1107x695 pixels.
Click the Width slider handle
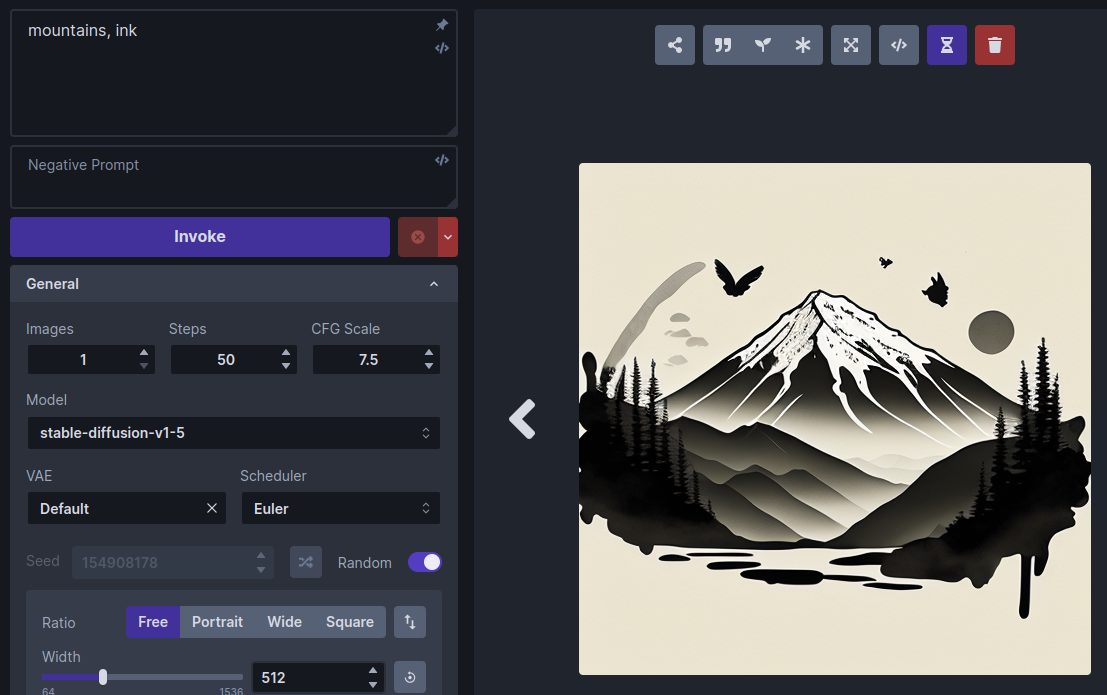(x=103, y=677)
